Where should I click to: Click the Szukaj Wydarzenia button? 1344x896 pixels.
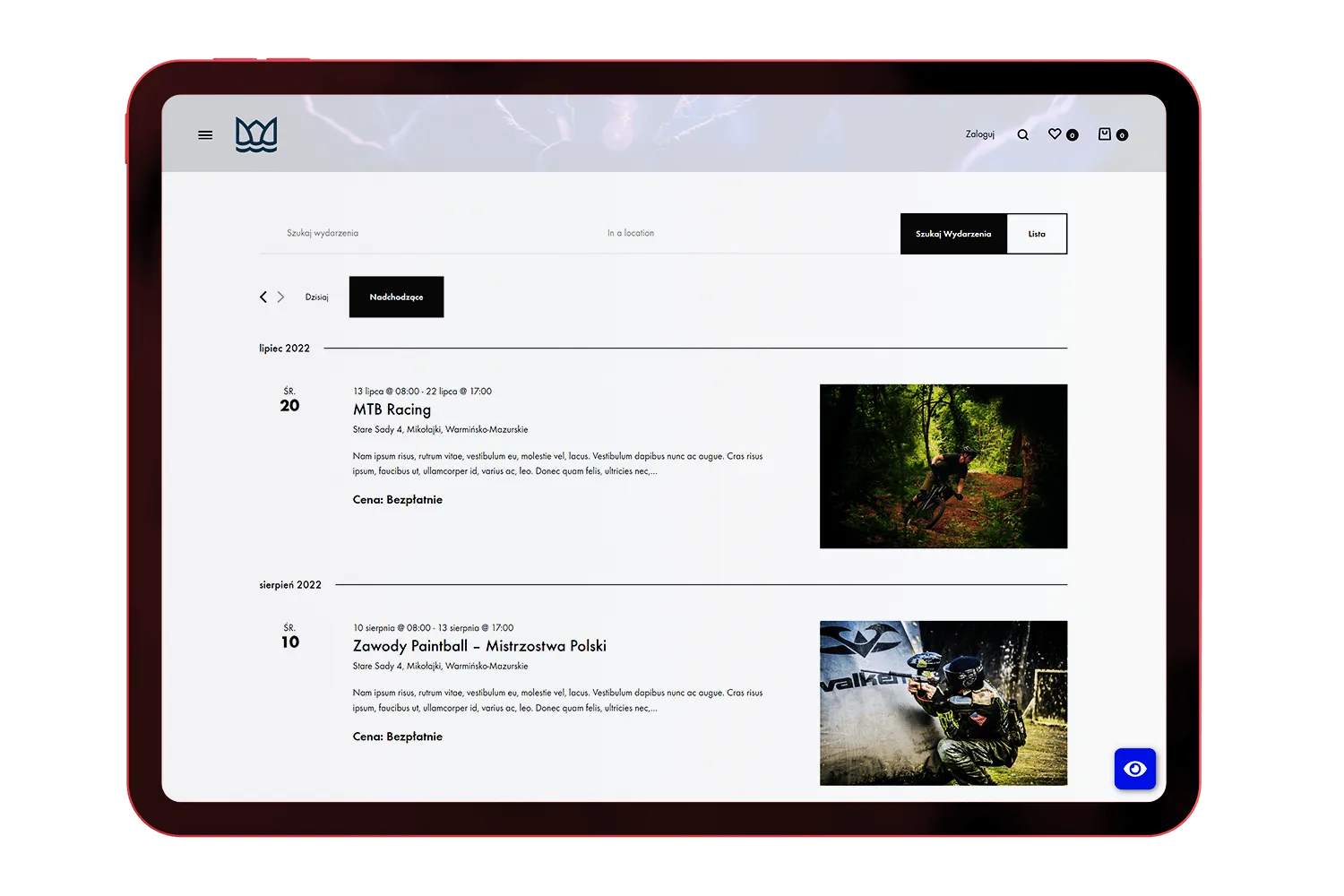pyautogui.click(x=953, y=234)
